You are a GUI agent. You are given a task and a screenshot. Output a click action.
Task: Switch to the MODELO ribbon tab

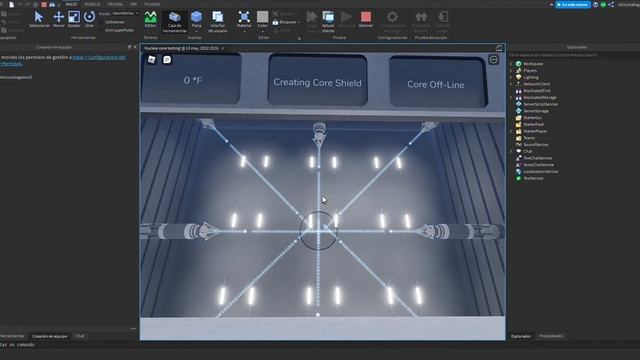92,4
